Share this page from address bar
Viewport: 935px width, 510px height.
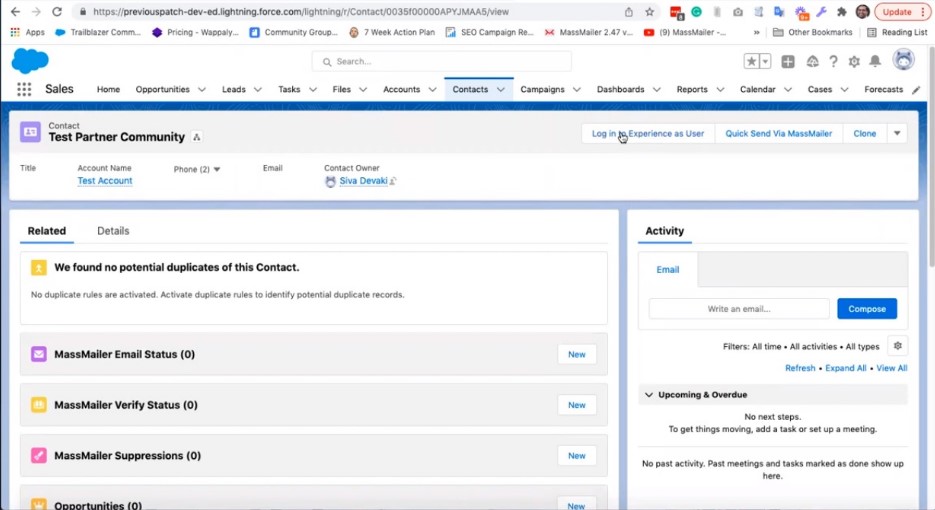pyautogui.click(x=629, y=12)
